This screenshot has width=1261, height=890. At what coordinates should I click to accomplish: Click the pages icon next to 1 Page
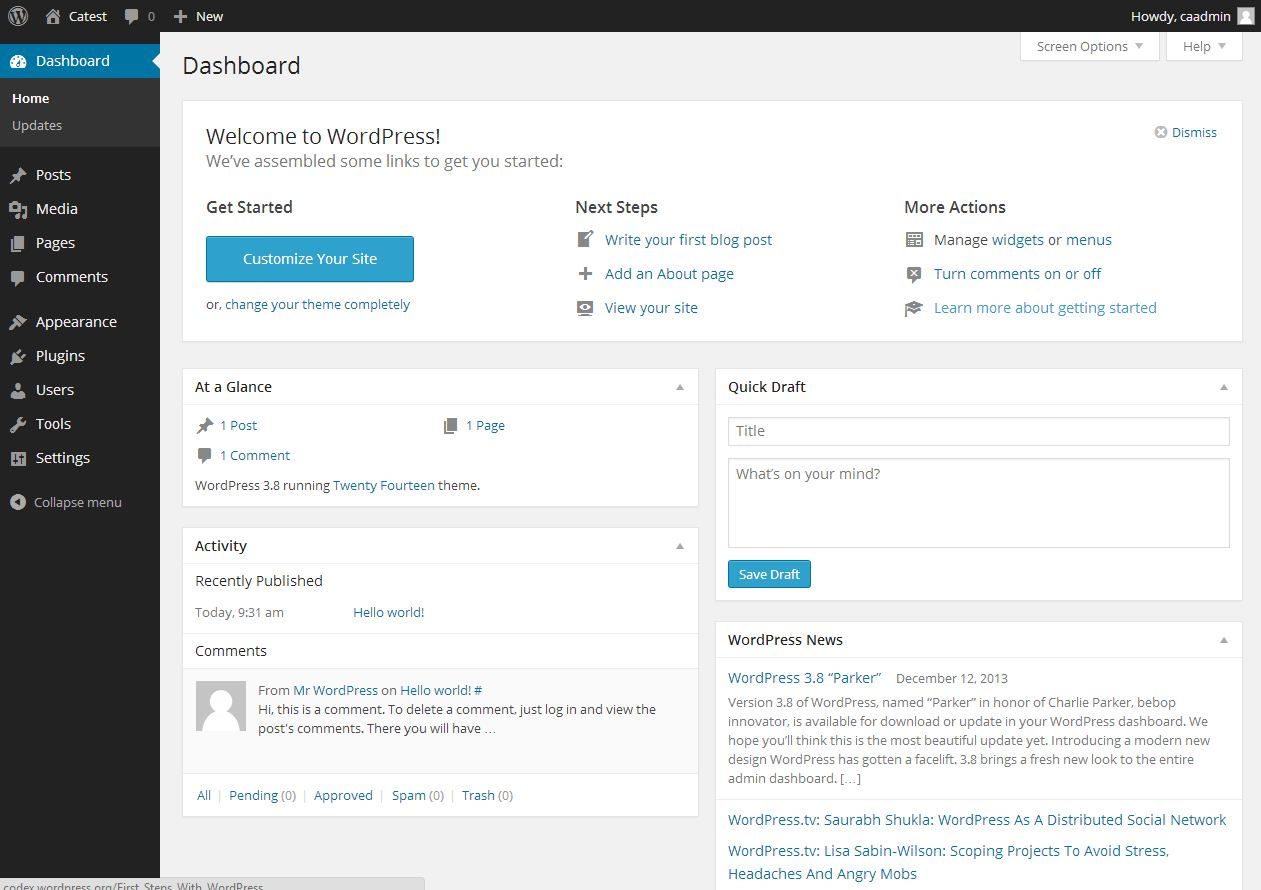(x=451, y=426)
